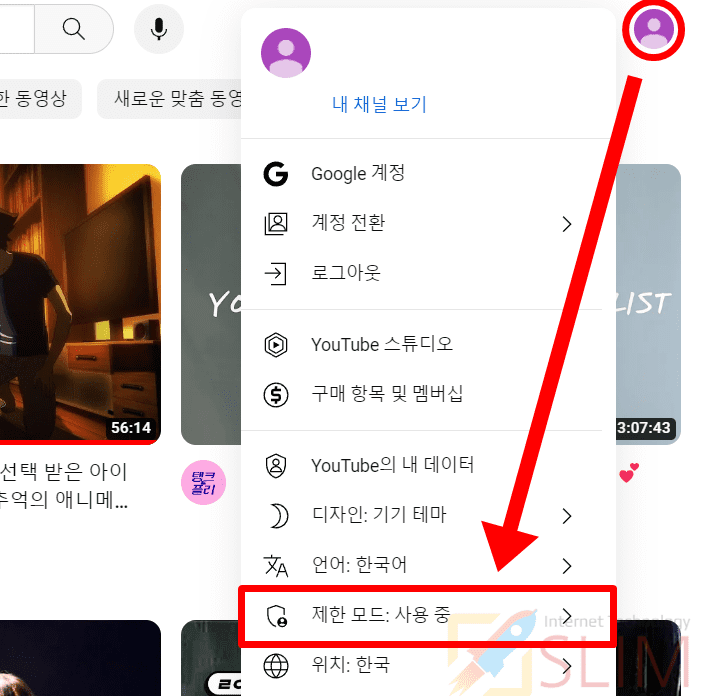Click the restricted mode shield icon
706x696 pixels.
coord(276,616)
